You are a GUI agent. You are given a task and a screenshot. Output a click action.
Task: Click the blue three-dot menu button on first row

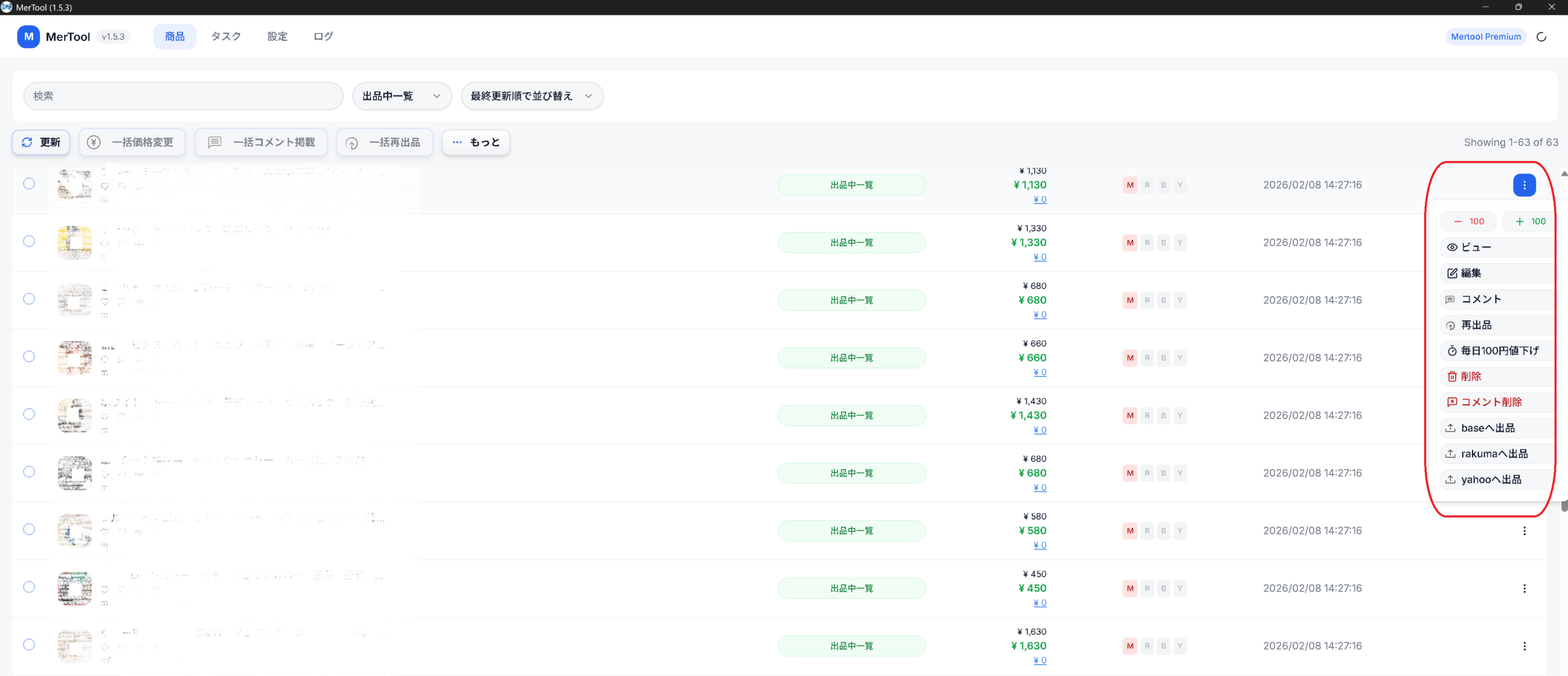[x=1524, y=185]
